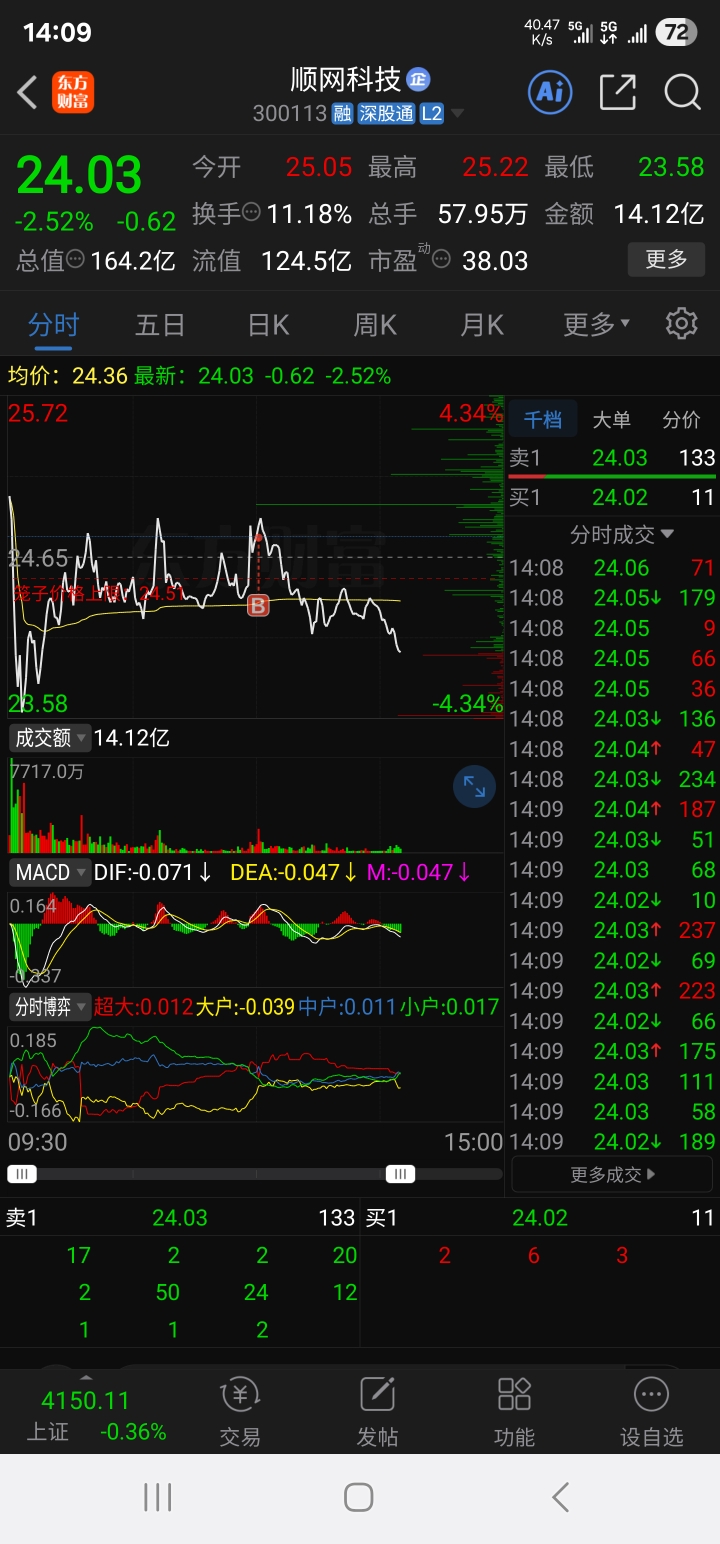Tap the left handle of time range slider
720x1544 pixels.
pos(22,1174)
